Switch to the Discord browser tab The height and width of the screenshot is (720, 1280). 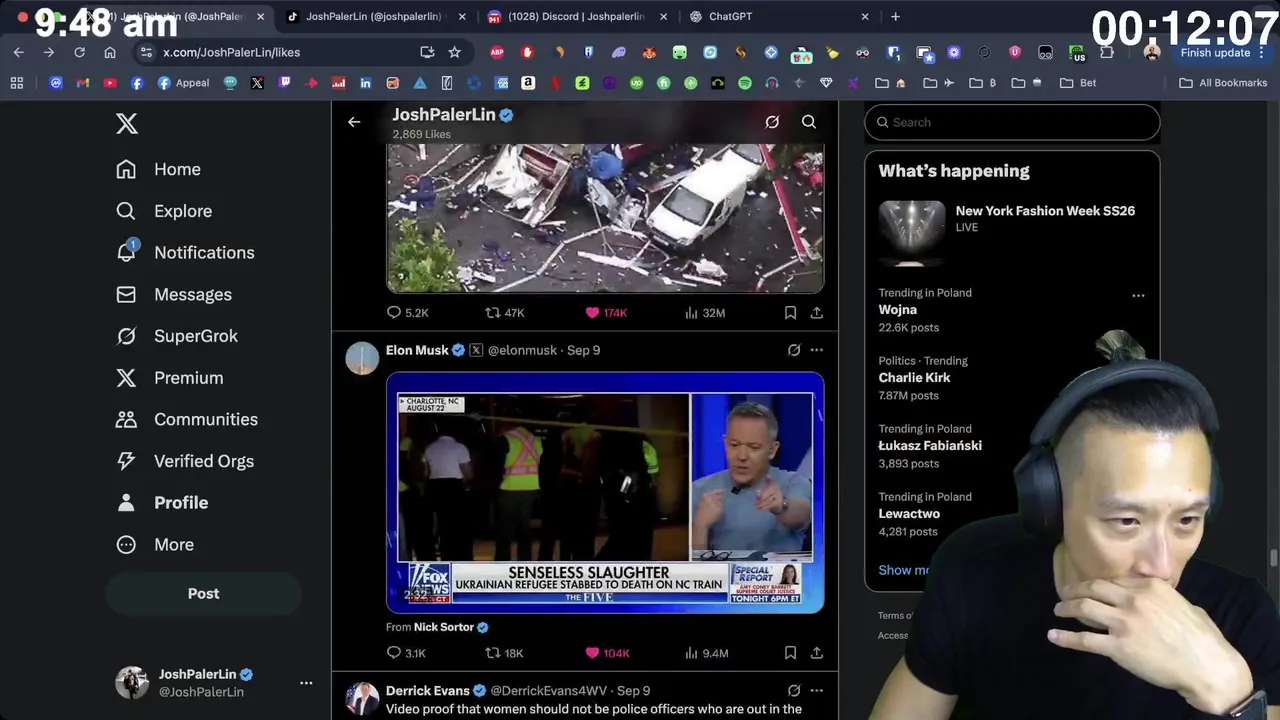tap(575, 16)
